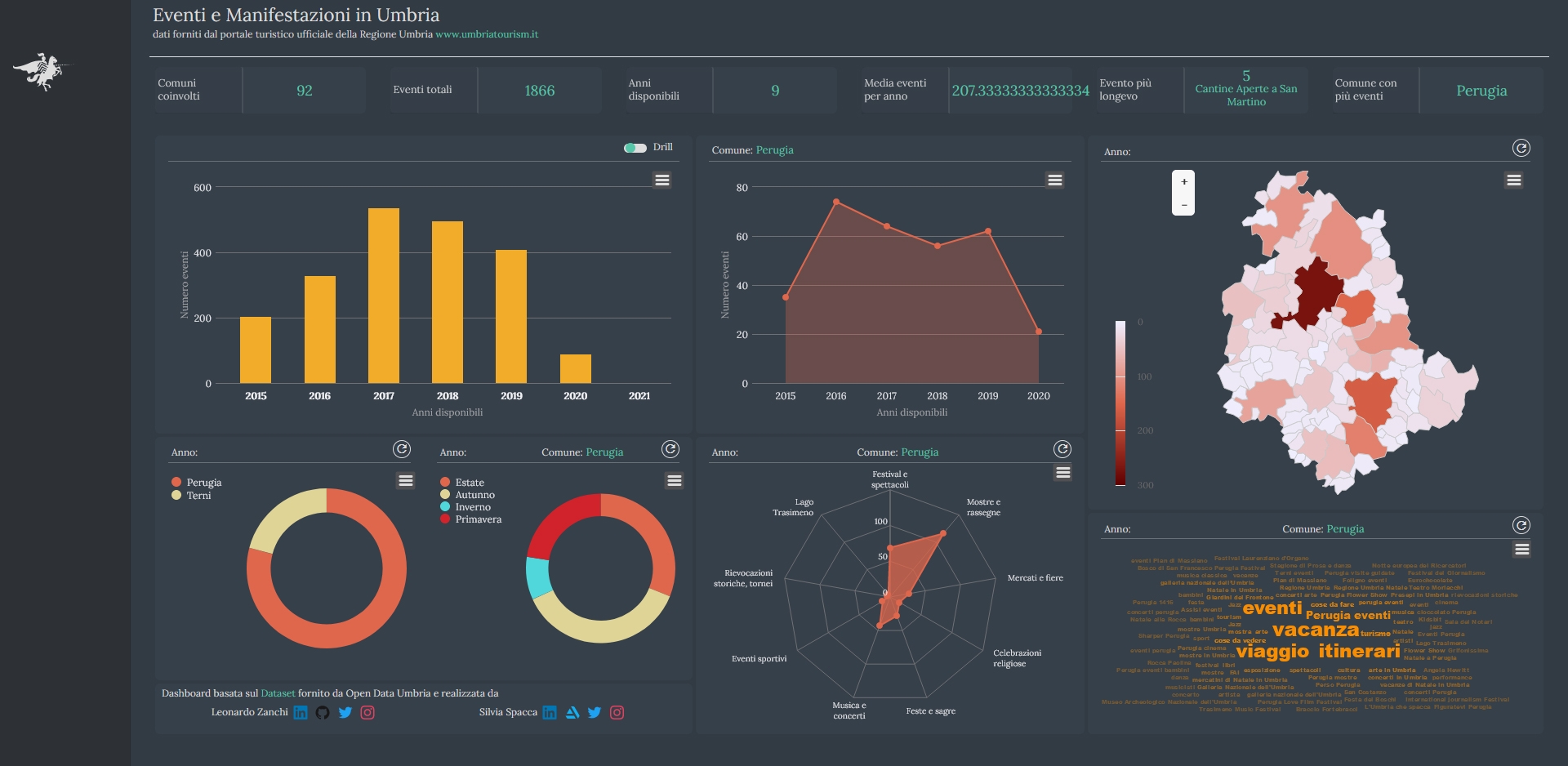Toggle the Primavera legend item
This screenshot has width=1568, height=766.
coord(470,519)
